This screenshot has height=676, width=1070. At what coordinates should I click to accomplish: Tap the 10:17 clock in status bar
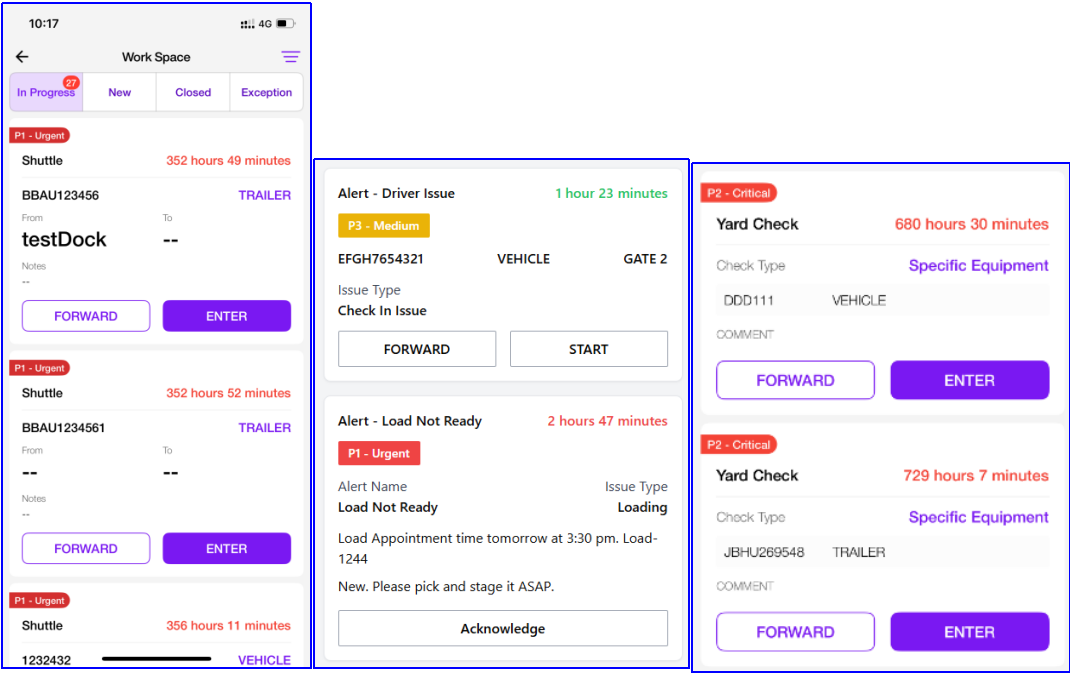tap(44, 24)
